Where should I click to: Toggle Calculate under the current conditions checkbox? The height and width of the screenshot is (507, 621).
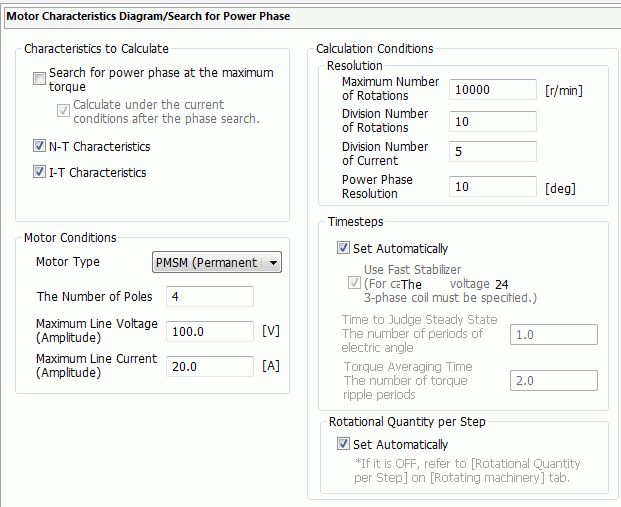(64, 111)
